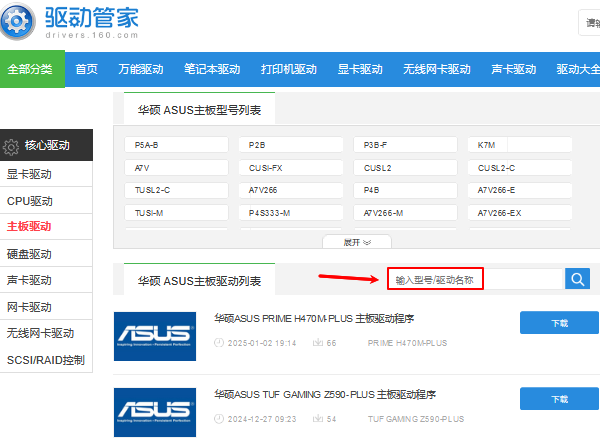The image size is (600, 445).
Task: Expand the motherboard model list with 展开
Action: point(357,242)
